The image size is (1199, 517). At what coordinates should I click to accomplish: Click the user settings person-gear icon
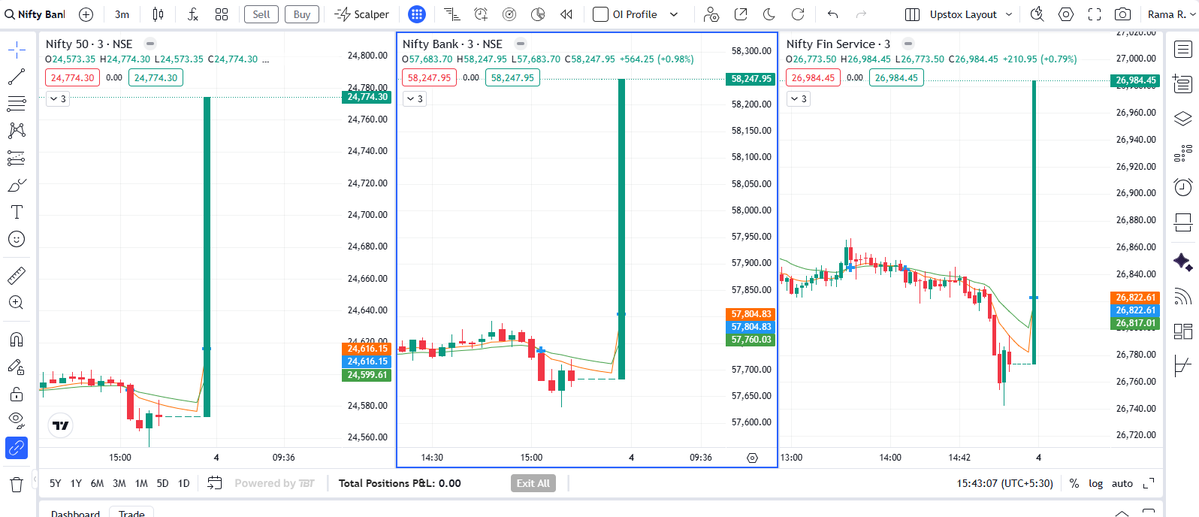point(711,14)
